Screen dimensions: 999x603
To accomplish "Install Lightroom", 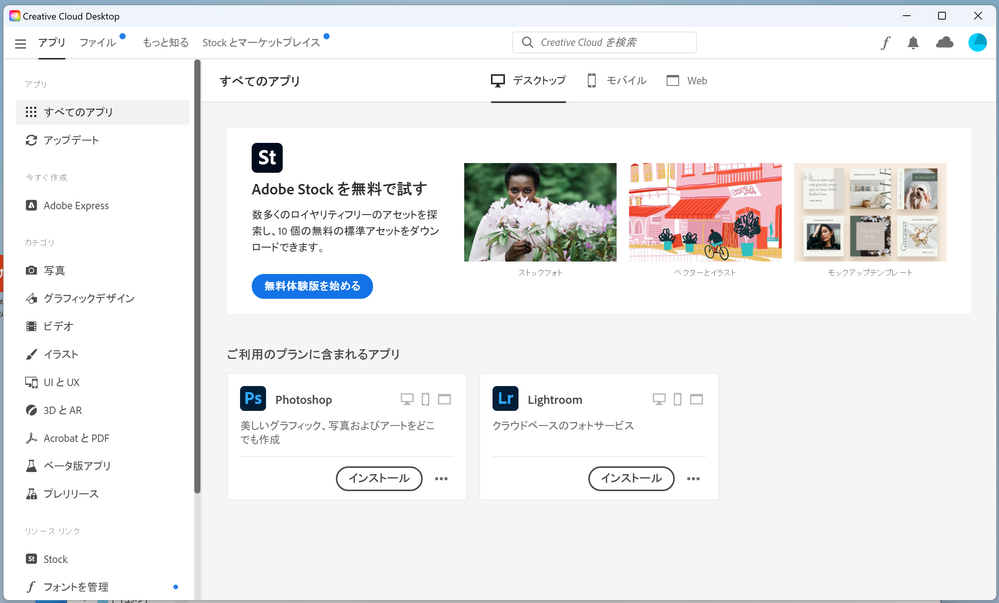I will click(631, 479).
